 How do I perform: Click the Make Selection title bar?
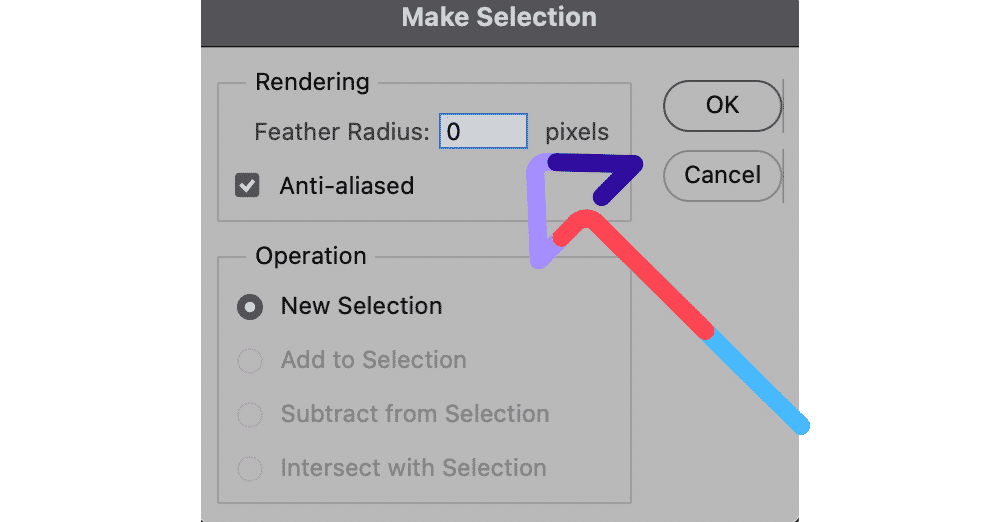point(499,18)
